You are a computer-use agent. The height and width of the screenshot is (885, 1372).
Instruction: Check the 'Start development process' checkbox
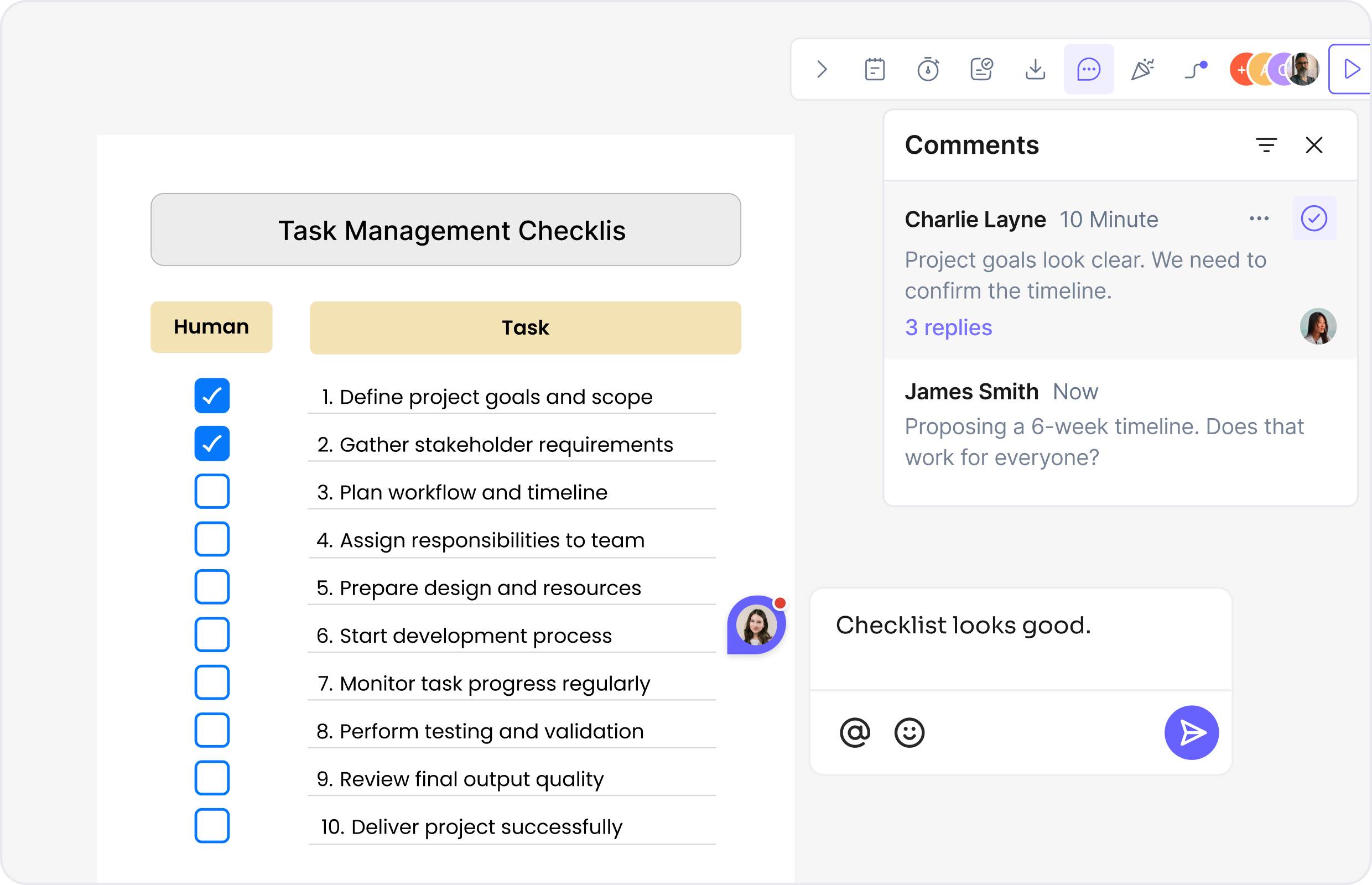[211, 634]
